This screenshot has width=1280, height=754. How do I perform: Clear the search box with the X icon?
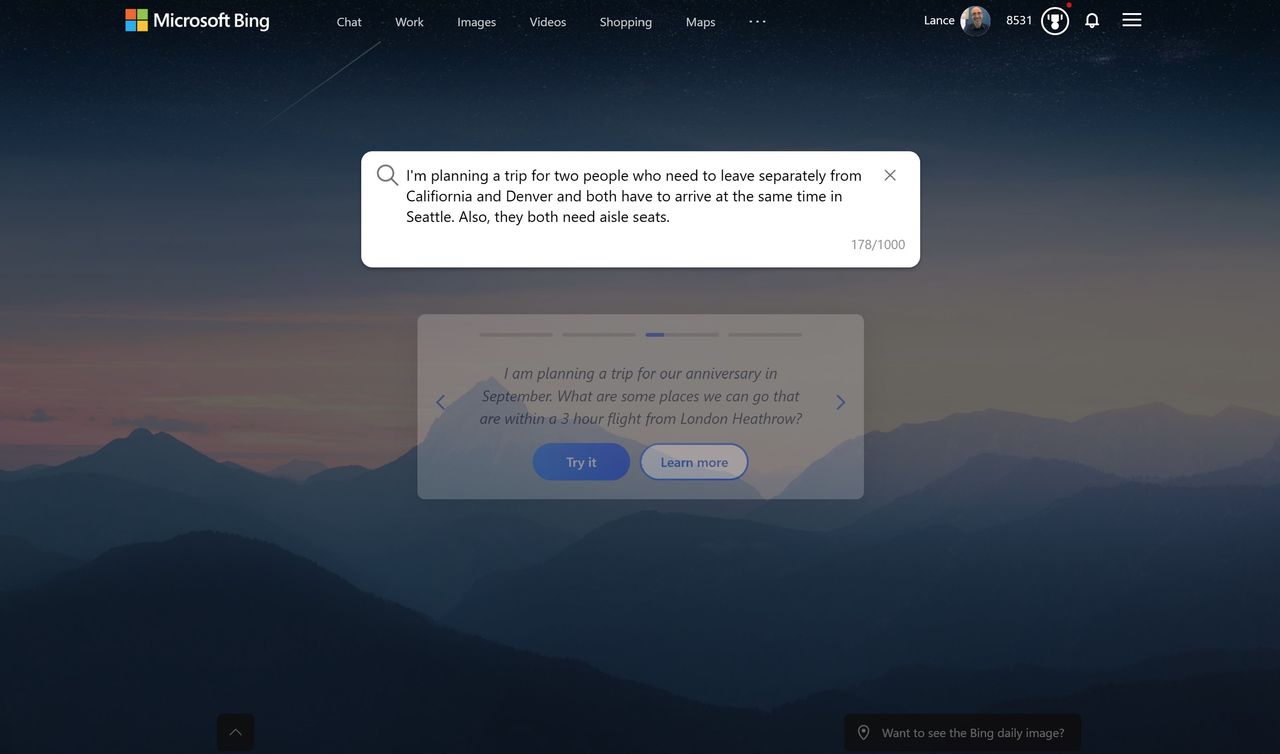tap(890, 175)
